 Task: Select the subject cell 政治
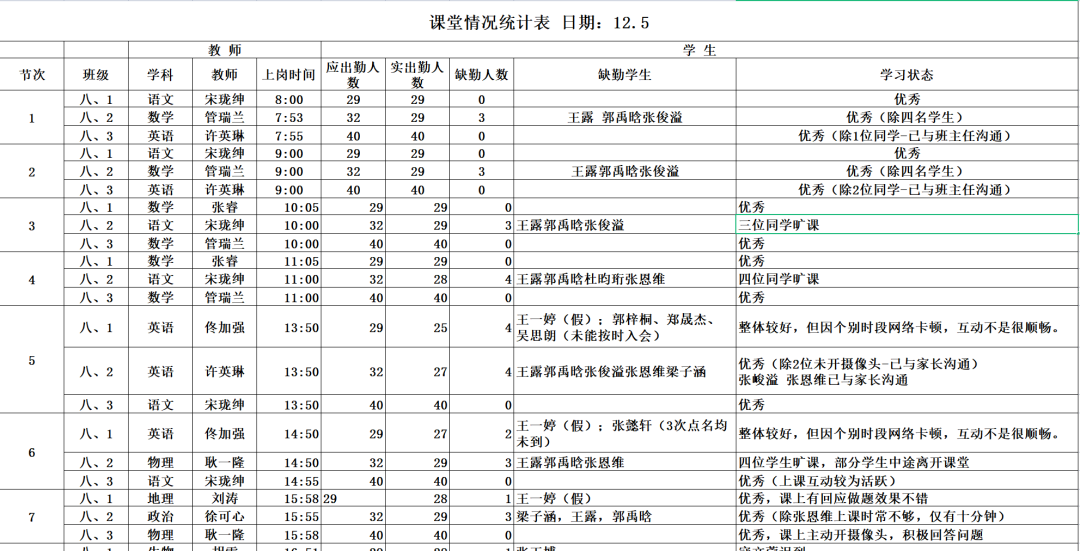[160, 516]
